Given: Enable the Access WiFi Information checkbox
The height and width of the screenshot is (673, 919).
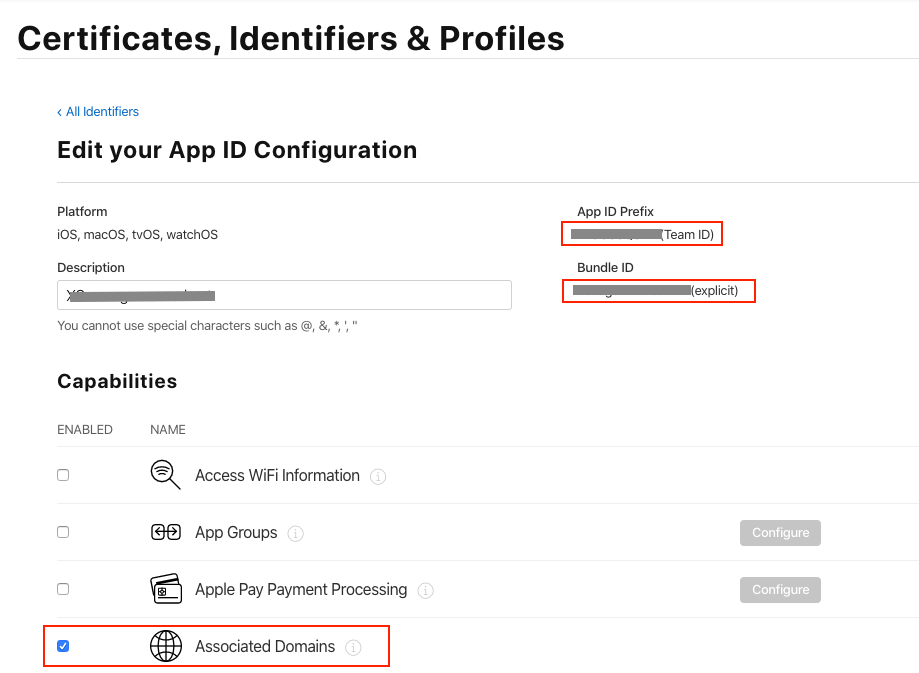Looking at the screenshot, I should point(63,475).
